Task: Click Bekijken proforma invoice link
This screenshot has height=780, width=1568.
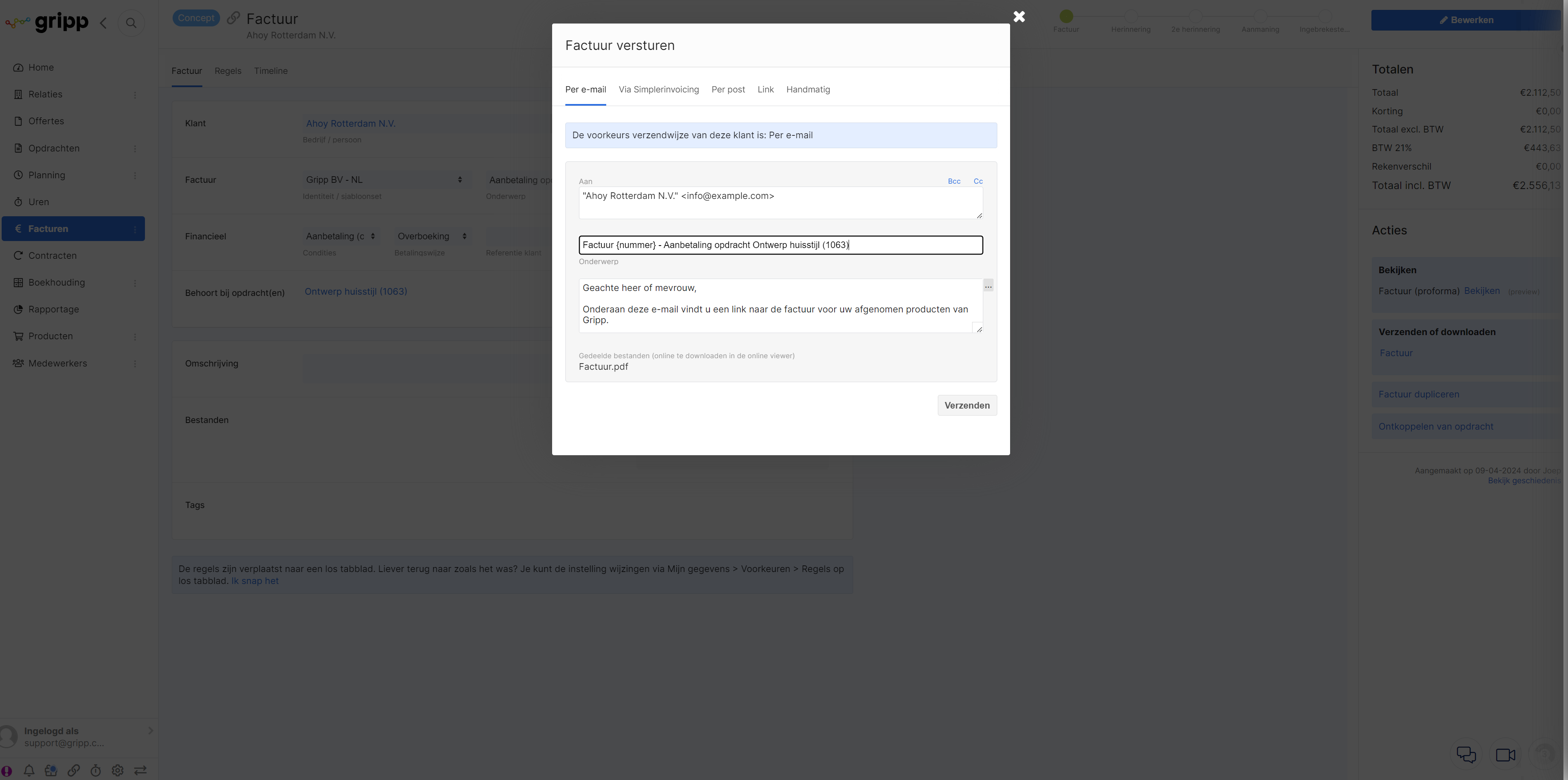Action: [x=1482, y=291]
